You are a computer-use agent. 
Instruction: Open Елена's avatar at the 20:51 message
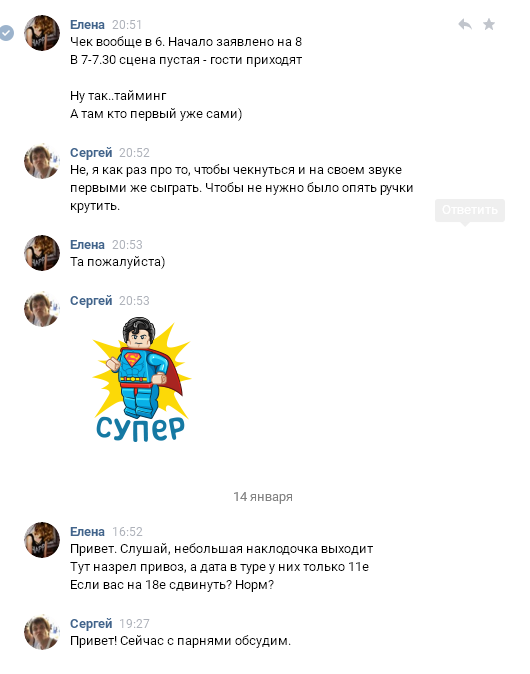click(x=42, y=33)
